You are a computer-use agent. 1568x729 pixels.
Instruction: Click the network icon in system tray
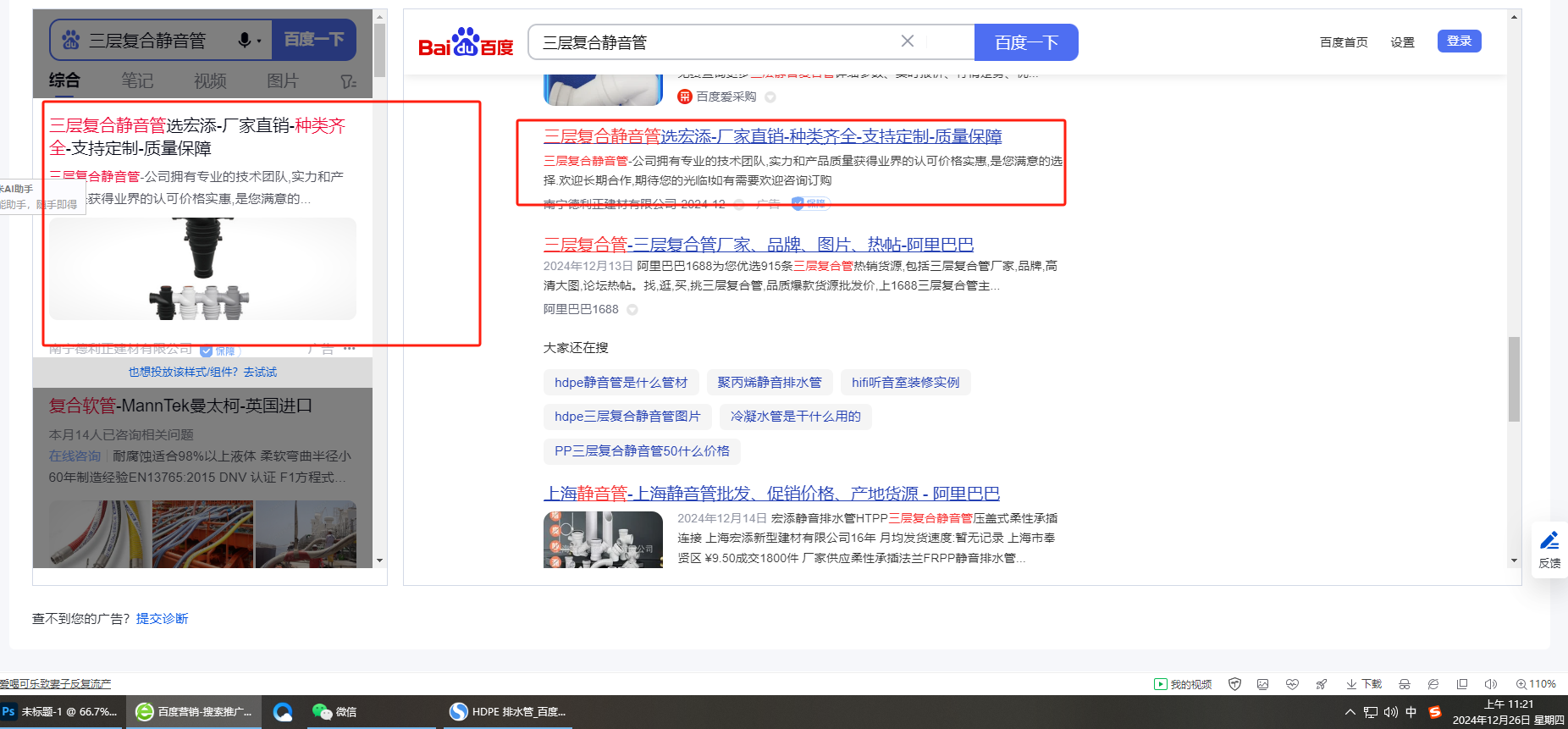[1370, 712]
